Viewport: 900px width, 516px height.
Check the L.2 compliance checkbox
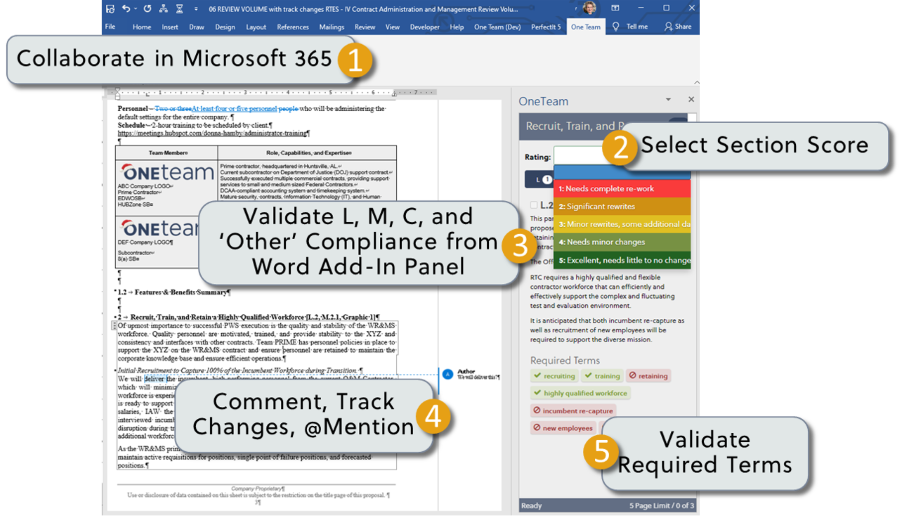tap(534, 204)
